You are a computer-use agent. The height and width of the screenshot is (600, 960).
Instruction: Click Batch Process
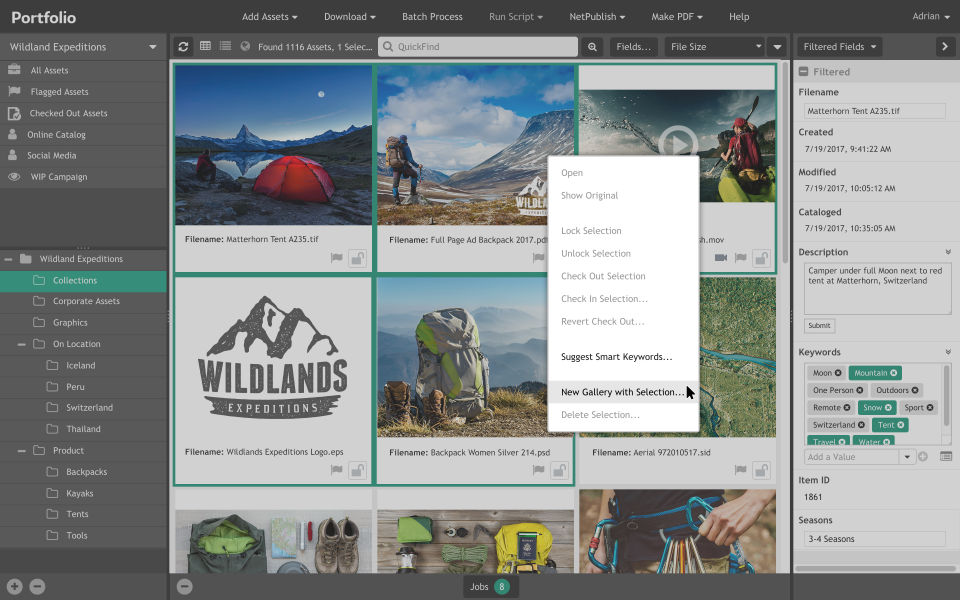(x=432, y=17)
